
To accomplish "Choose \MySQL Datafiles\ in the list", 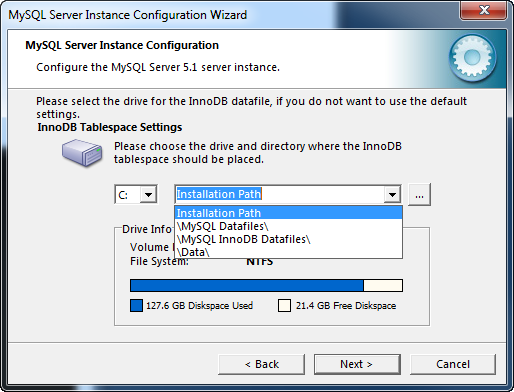I will (288, 226).
